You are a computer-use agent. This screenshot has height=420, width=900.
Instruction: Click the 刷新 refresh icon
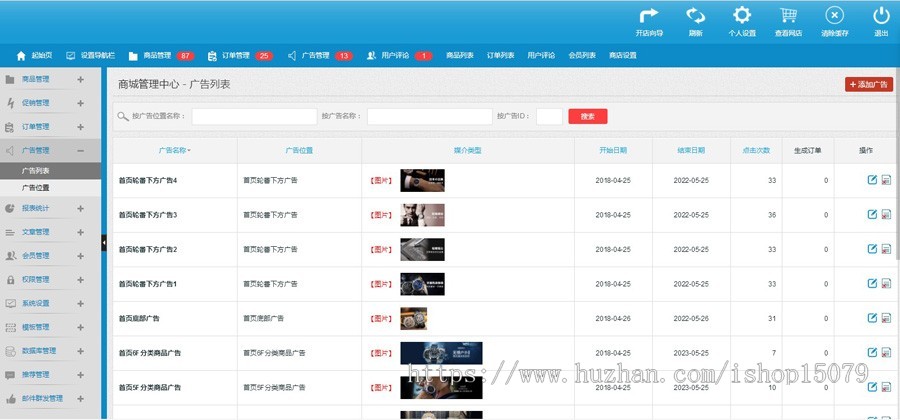tap(696, 15)
